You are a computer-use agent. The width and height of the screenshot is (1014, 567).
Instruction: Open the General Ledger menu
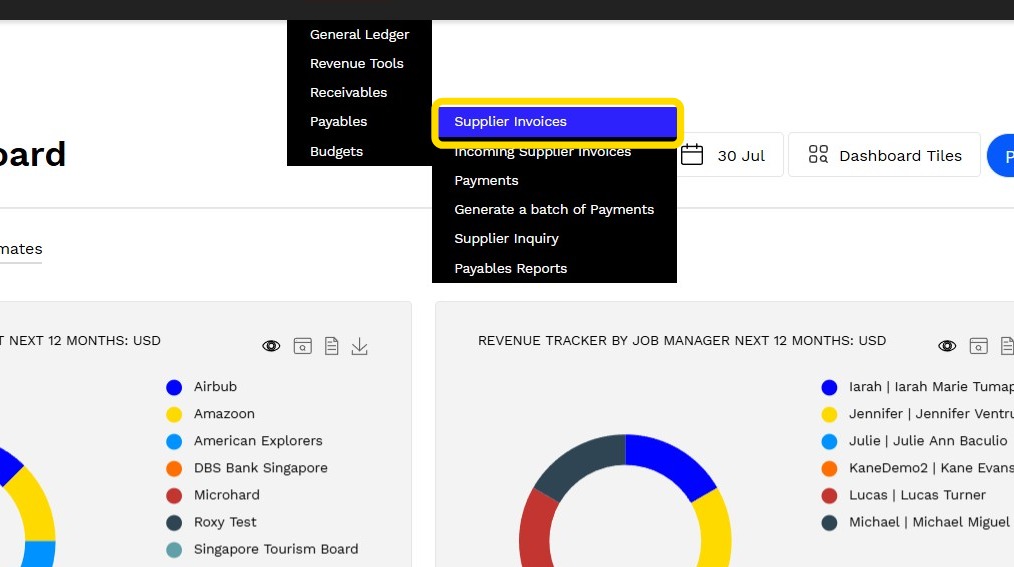359,34
